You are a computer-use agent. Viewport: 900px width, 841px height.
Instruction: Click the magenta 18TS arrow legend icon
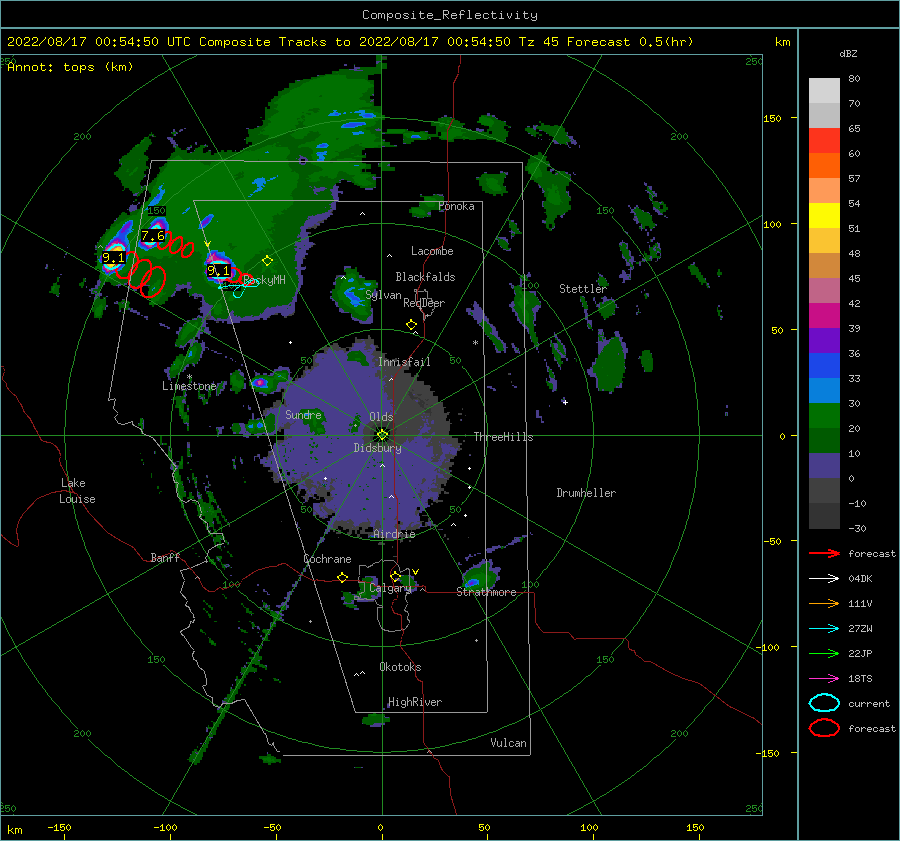click(824, 679)
